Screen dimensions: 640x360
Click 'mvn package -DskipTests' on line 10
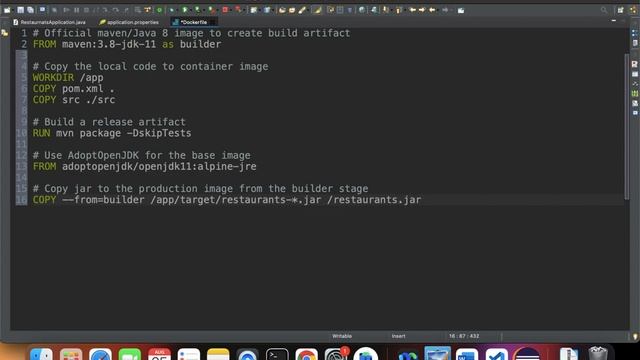pyautogui.click(x=124, y=133)
